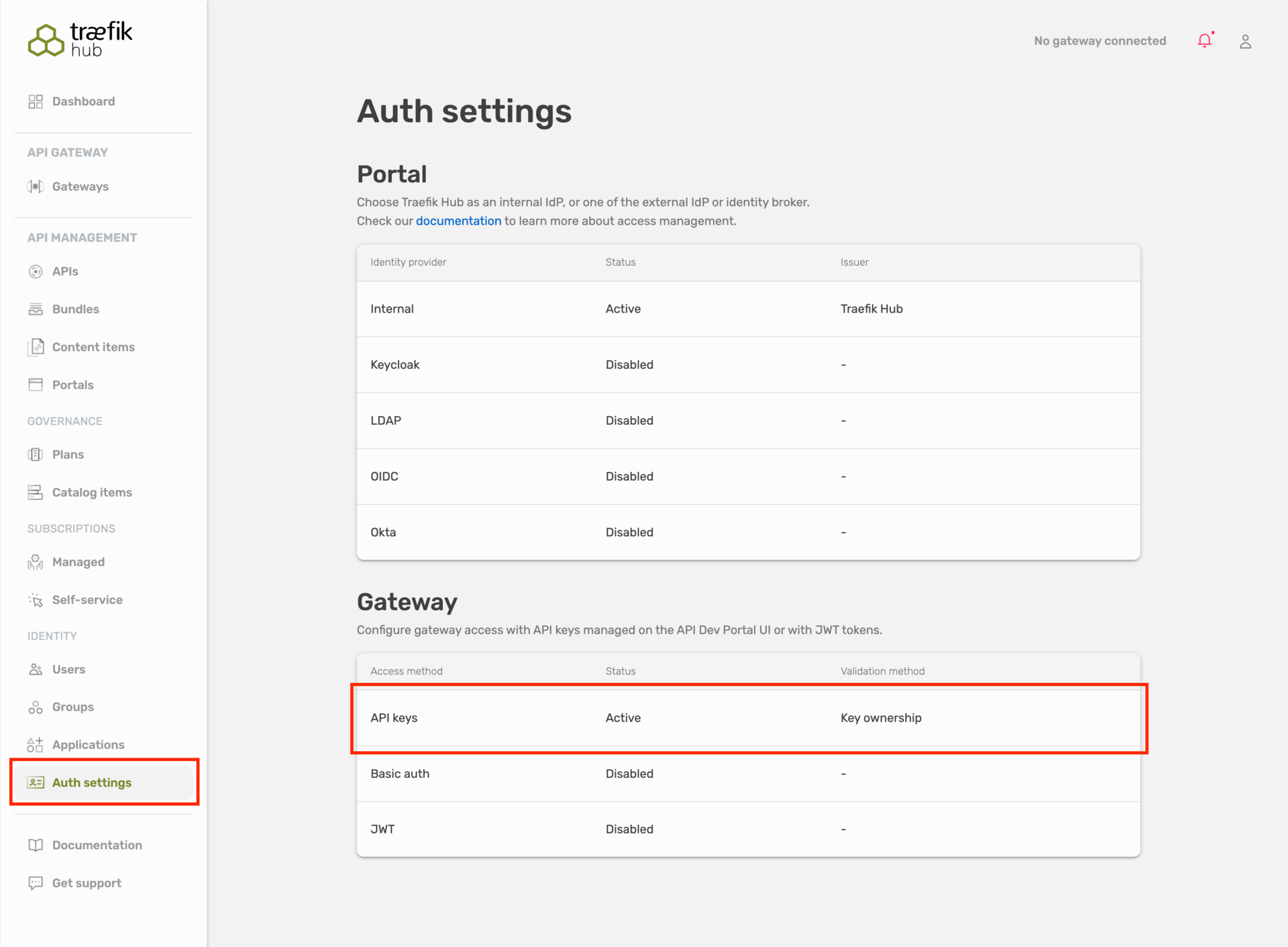The width and height of the screenshot is (1288, 947).
Task: Click the Users people icon
Action: coord(36,669)
